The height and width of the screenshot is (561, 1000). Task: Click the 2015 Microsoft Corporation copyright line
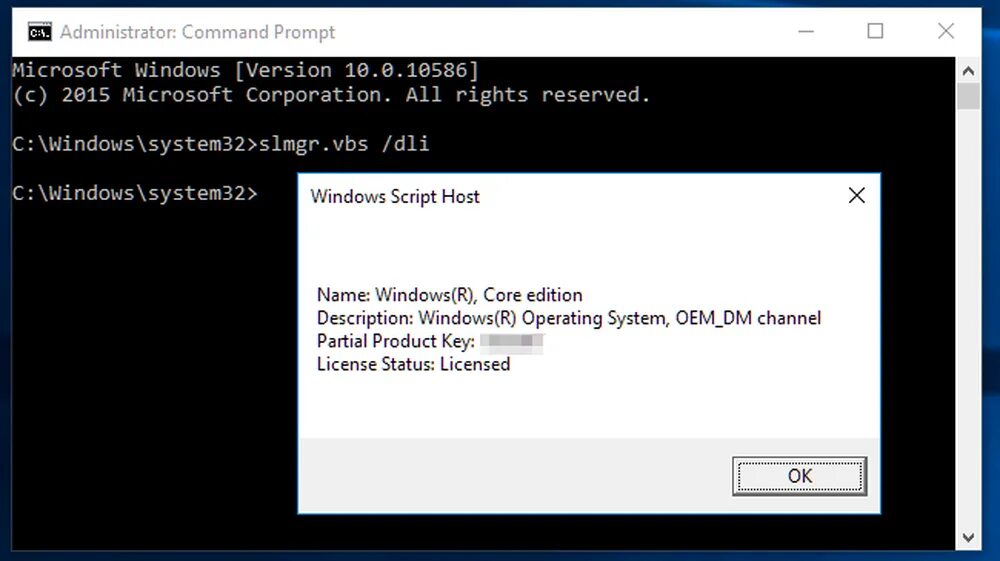coord(331,94)
